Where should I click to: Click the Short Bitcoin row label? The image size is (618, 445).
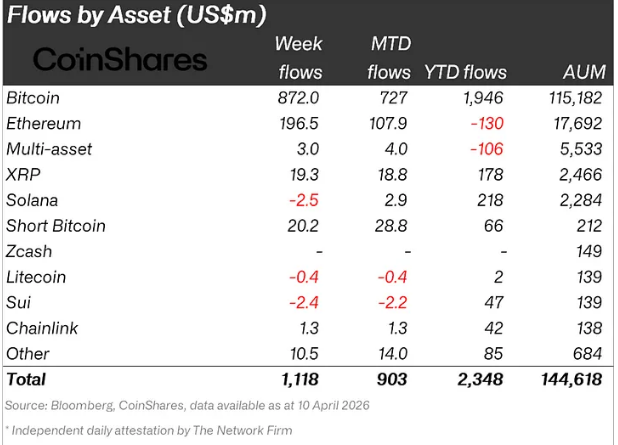point(53,226)
